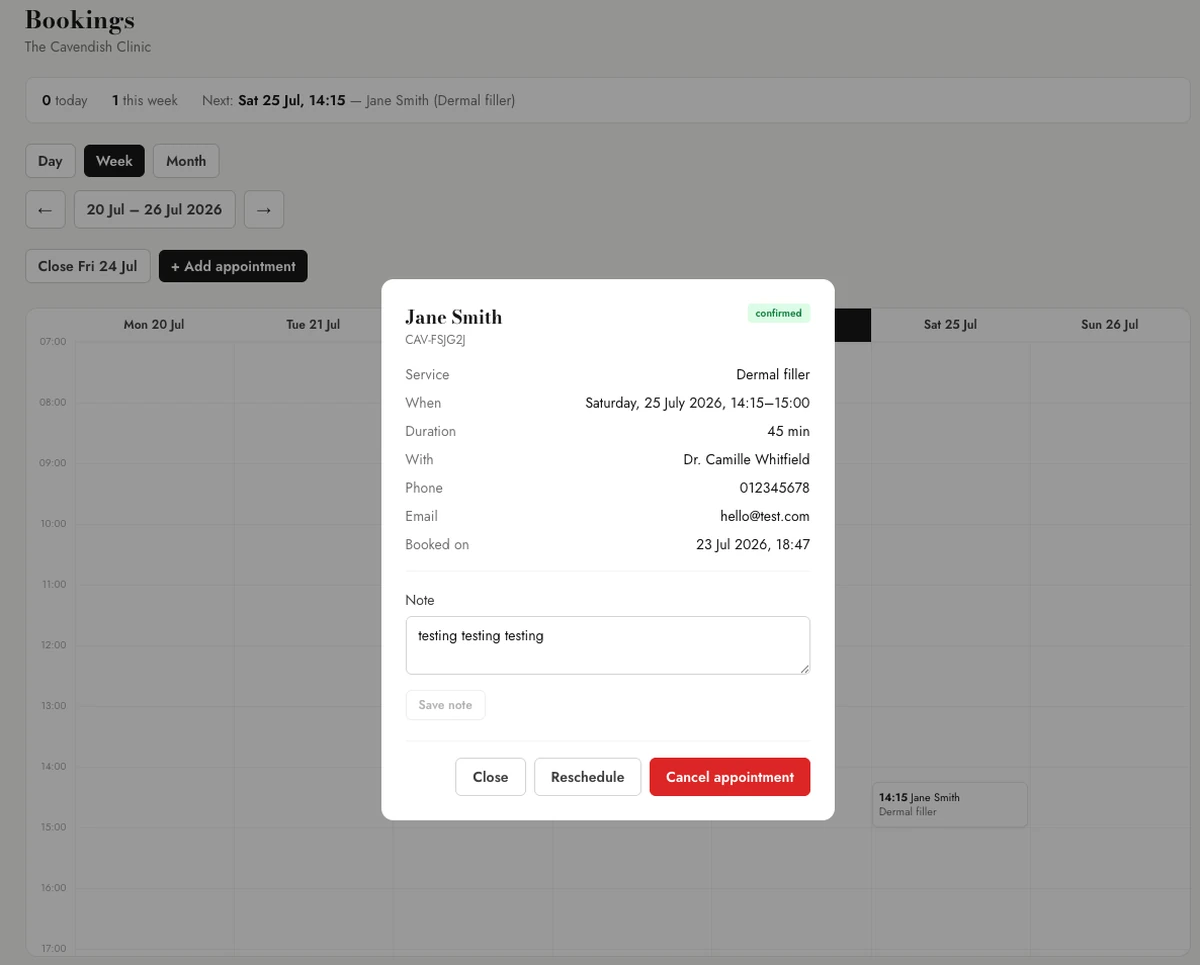1200x965 pixels.
Task: Open the 14:15 Jane Smith calendar event
Action: click(x=950, y=804)
